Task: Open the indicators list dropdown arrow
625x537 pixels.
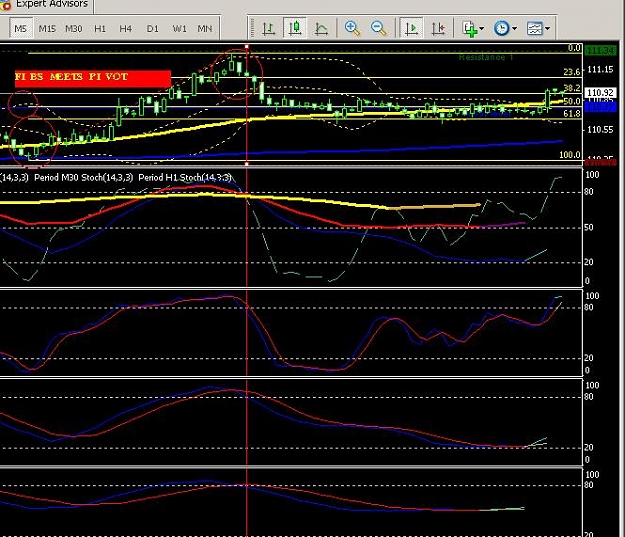Action: pyautogui.click(x=482, y=29)
